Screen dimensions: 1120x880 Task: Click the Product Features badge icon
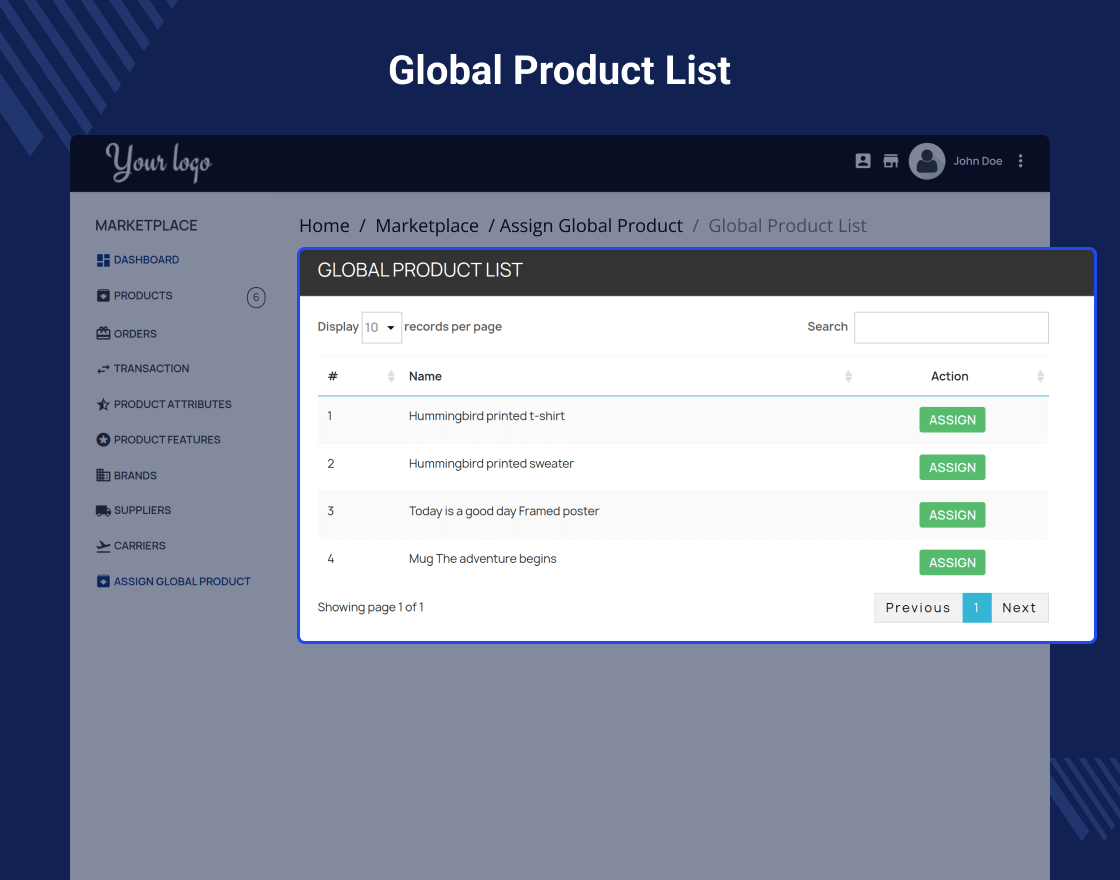(x=104, y=439)
